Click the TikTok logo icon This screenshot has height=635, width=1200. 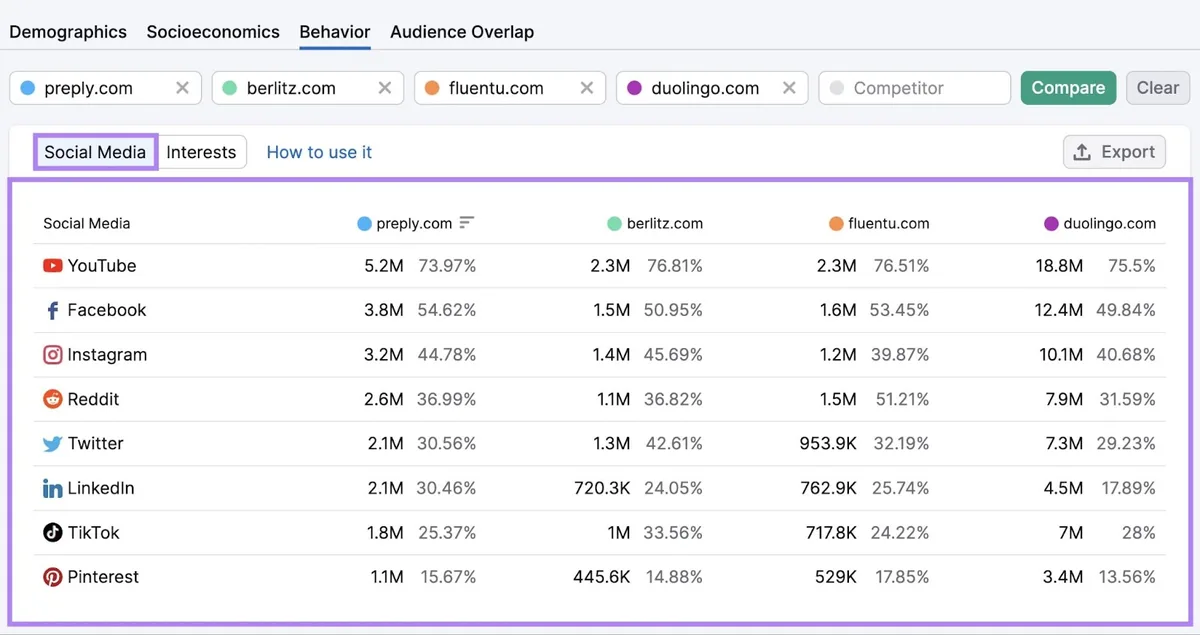tap(53, 533)
